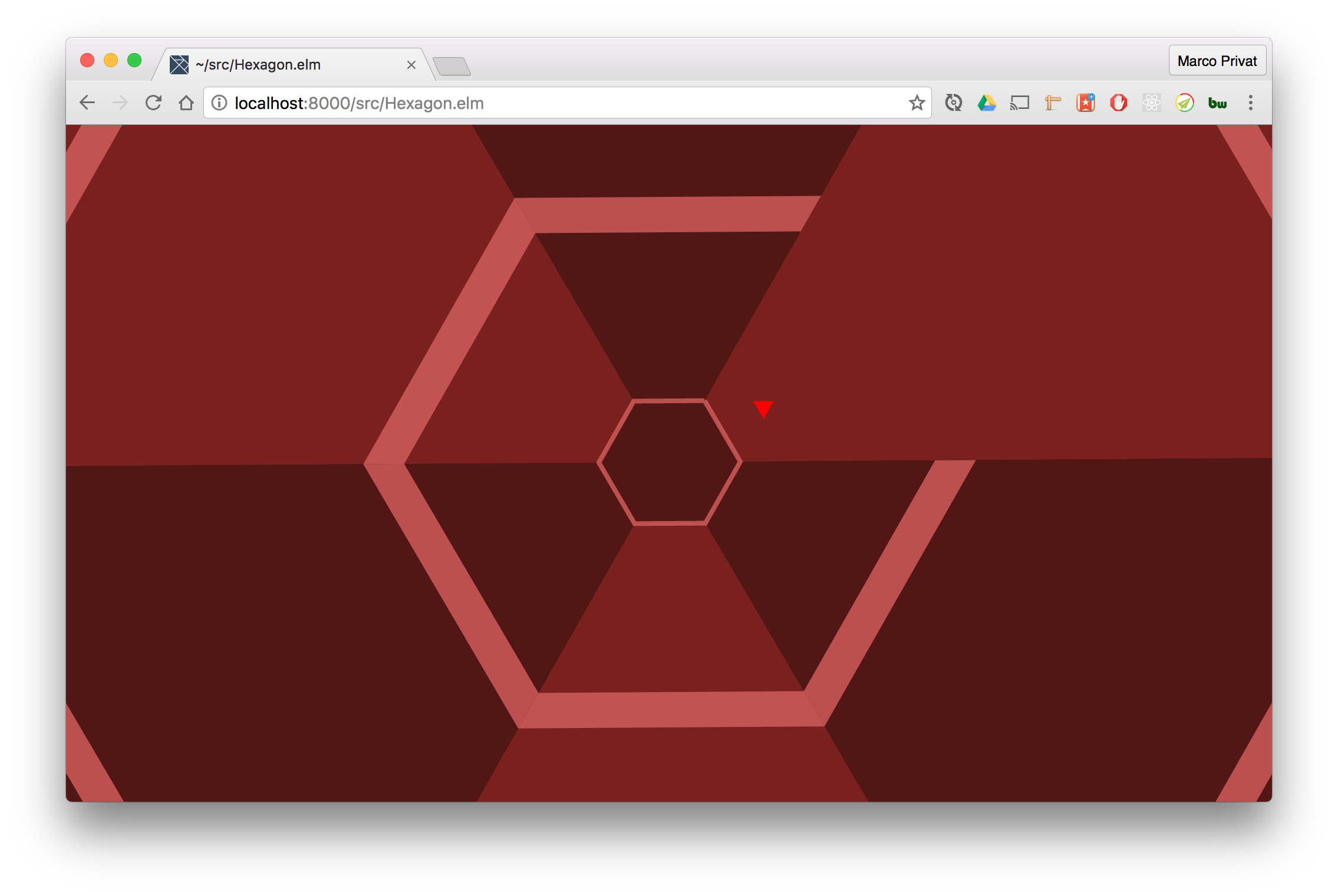Screen dimensions: 1338x896
Task: Activate the page ruler extension
Action: click(x=1052, y=103)
